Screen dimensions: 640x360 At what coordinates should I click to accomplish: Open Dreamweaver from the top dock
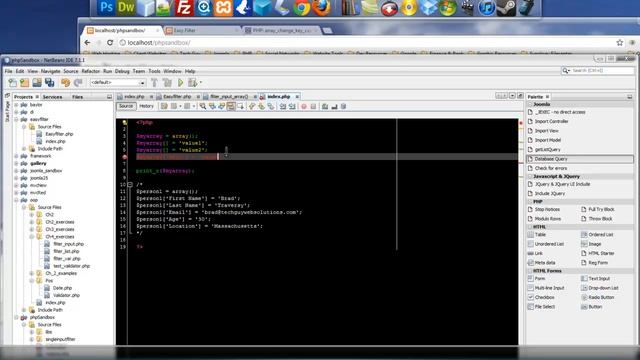pyautogui.click(x=126, y=8)
